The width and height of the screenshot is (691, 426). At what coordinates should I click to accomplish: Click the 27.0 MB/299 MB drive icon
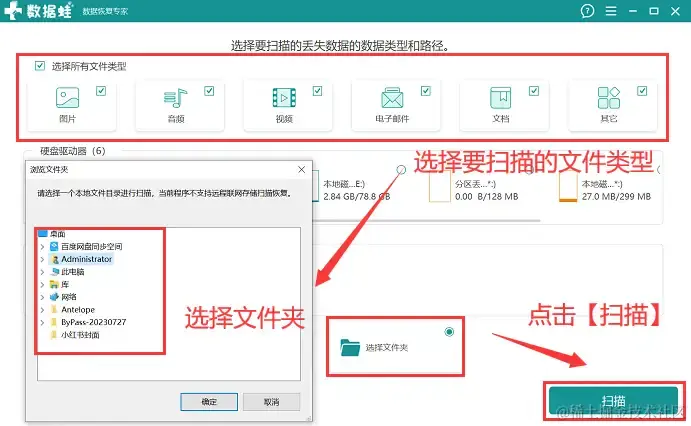pos(568,188)
